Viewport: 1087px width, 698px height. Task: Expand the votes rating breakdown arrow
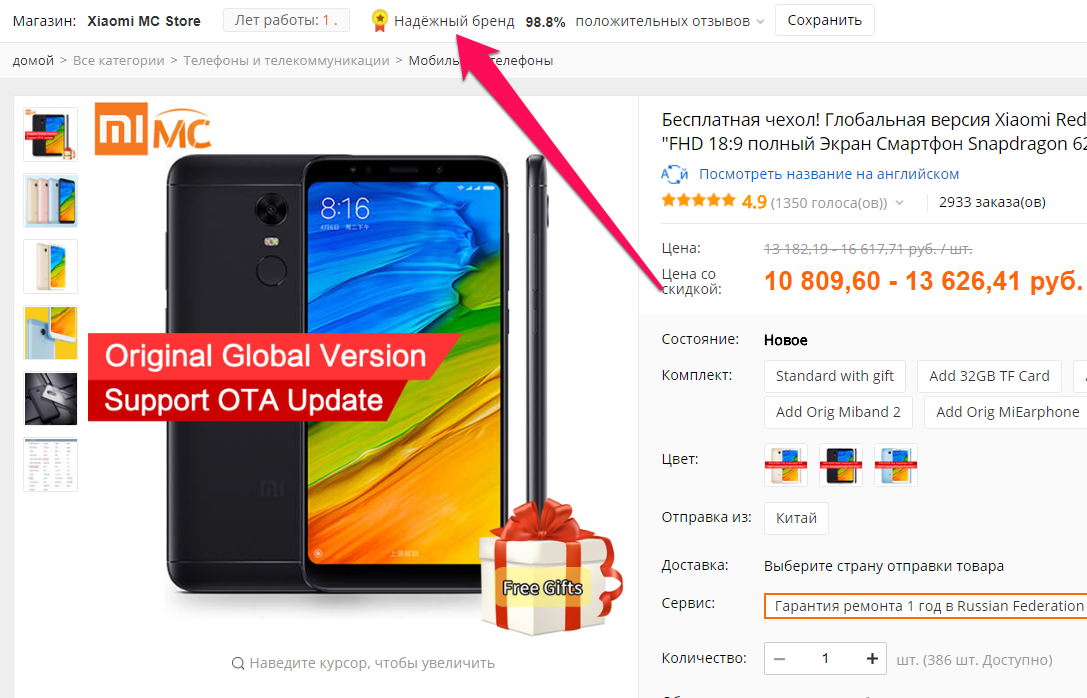(899, 203)
